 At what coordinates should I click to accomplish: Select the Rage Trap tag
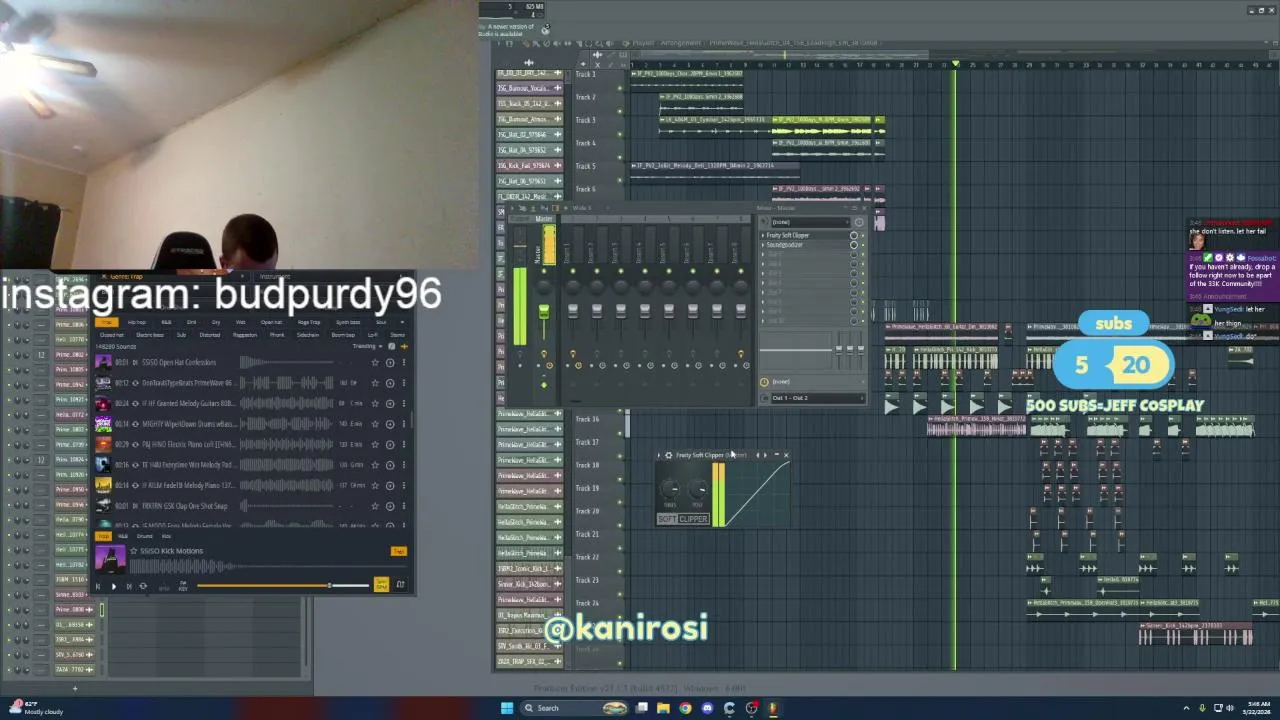coord(309,322)
